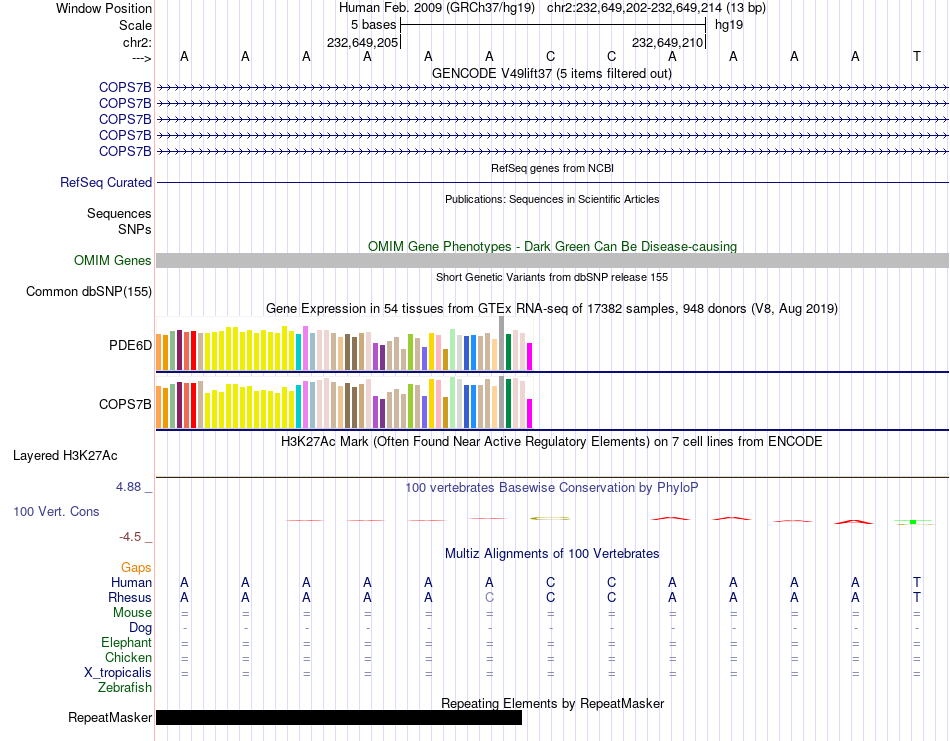Click the OMIM Genes label
950x741 pixels.
click(113, 261)
